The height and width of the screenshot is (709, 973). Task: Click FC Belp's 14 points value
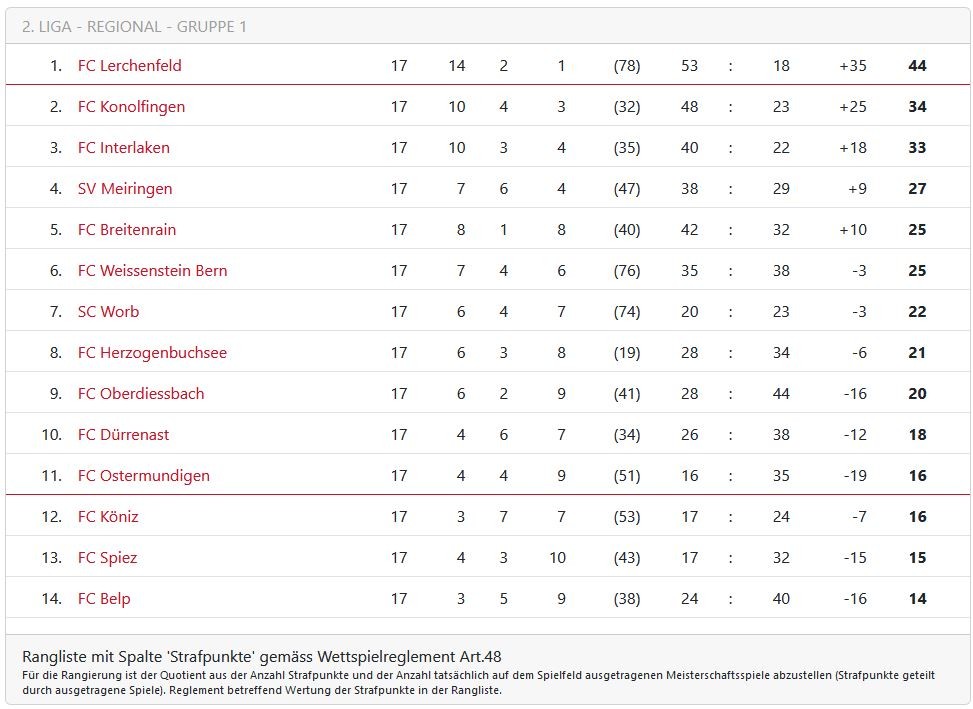click(x=917, y=599)
